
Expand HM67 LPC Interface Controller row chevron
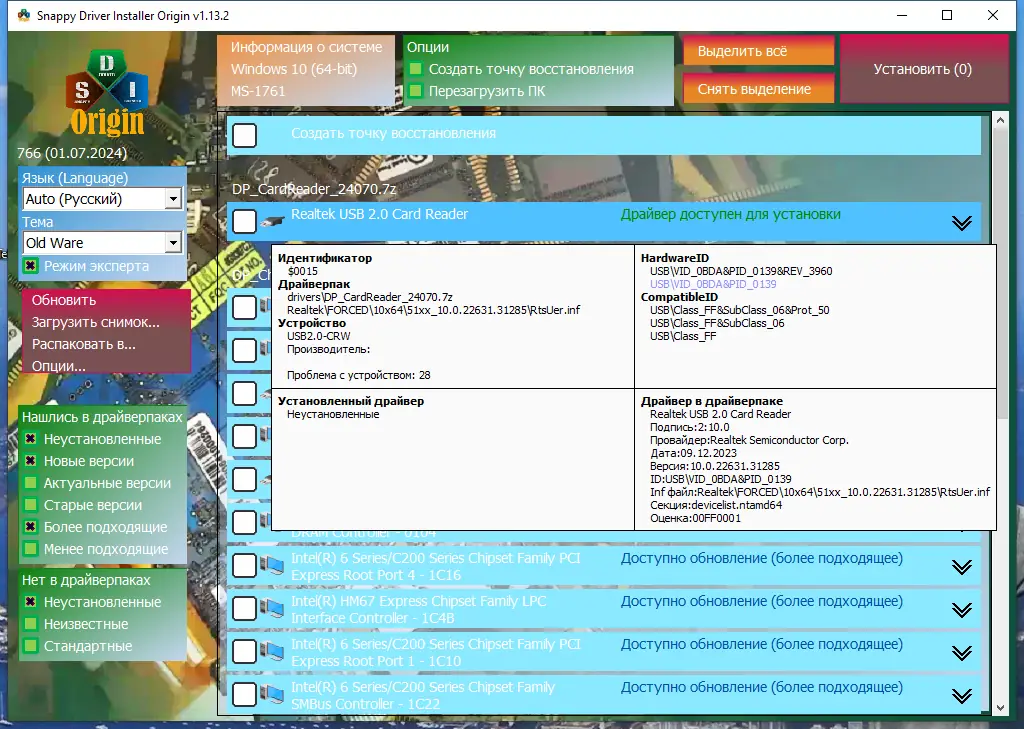(x=961, y=610)
